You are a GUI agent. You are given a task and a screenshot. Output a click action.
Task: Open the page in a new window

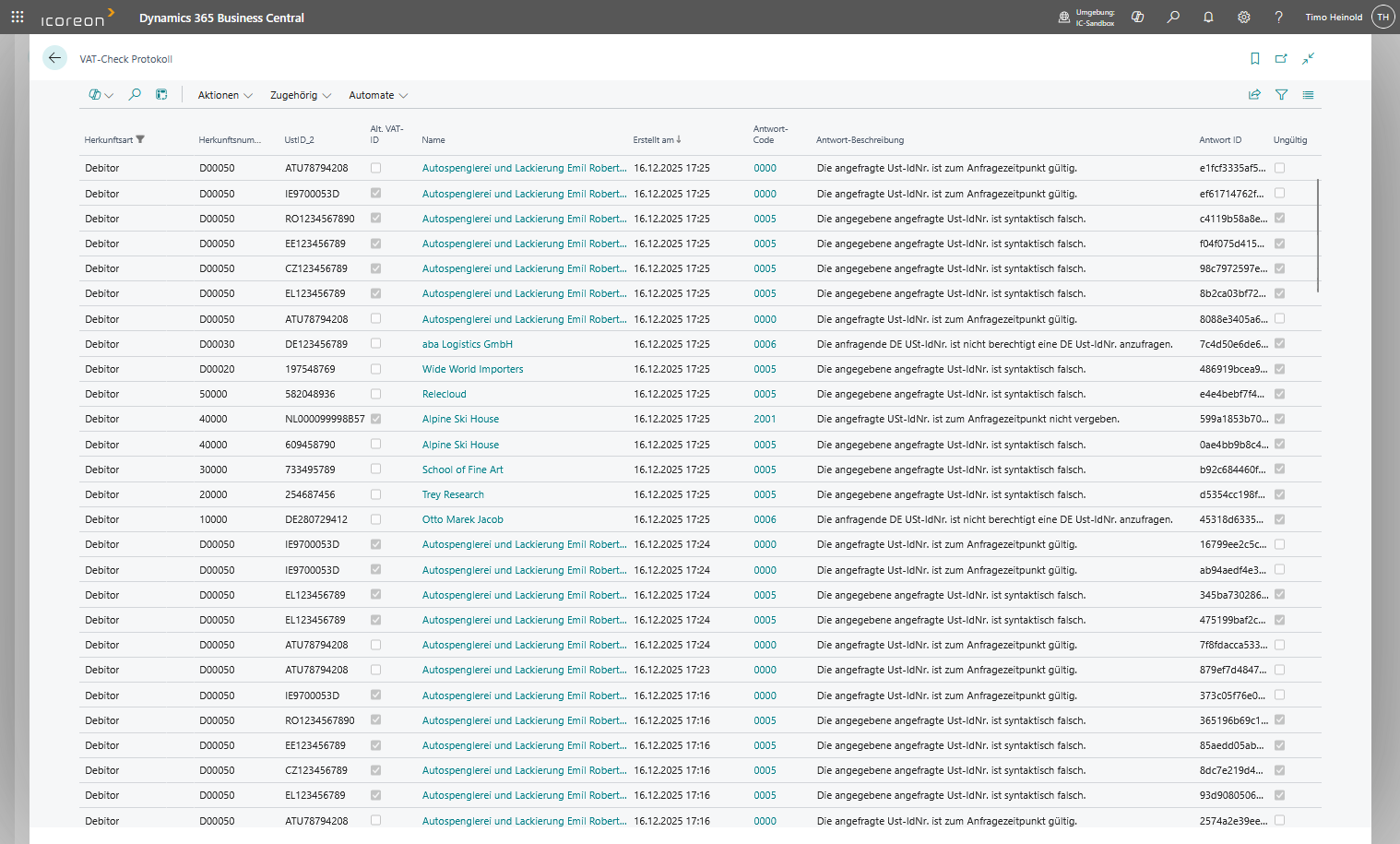(x=1281, y=58)
